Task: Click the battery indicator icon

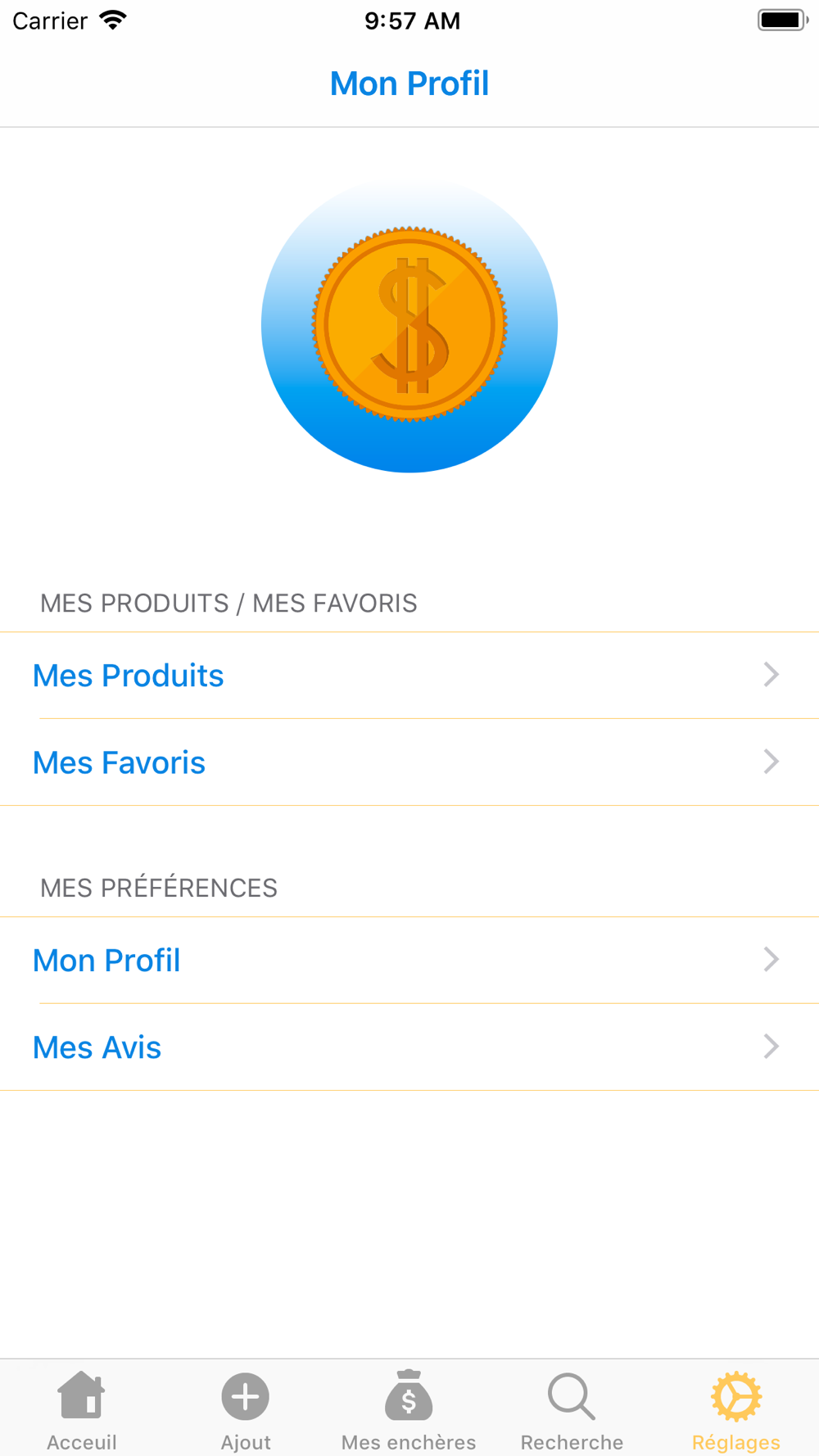Action: [782, 20]
